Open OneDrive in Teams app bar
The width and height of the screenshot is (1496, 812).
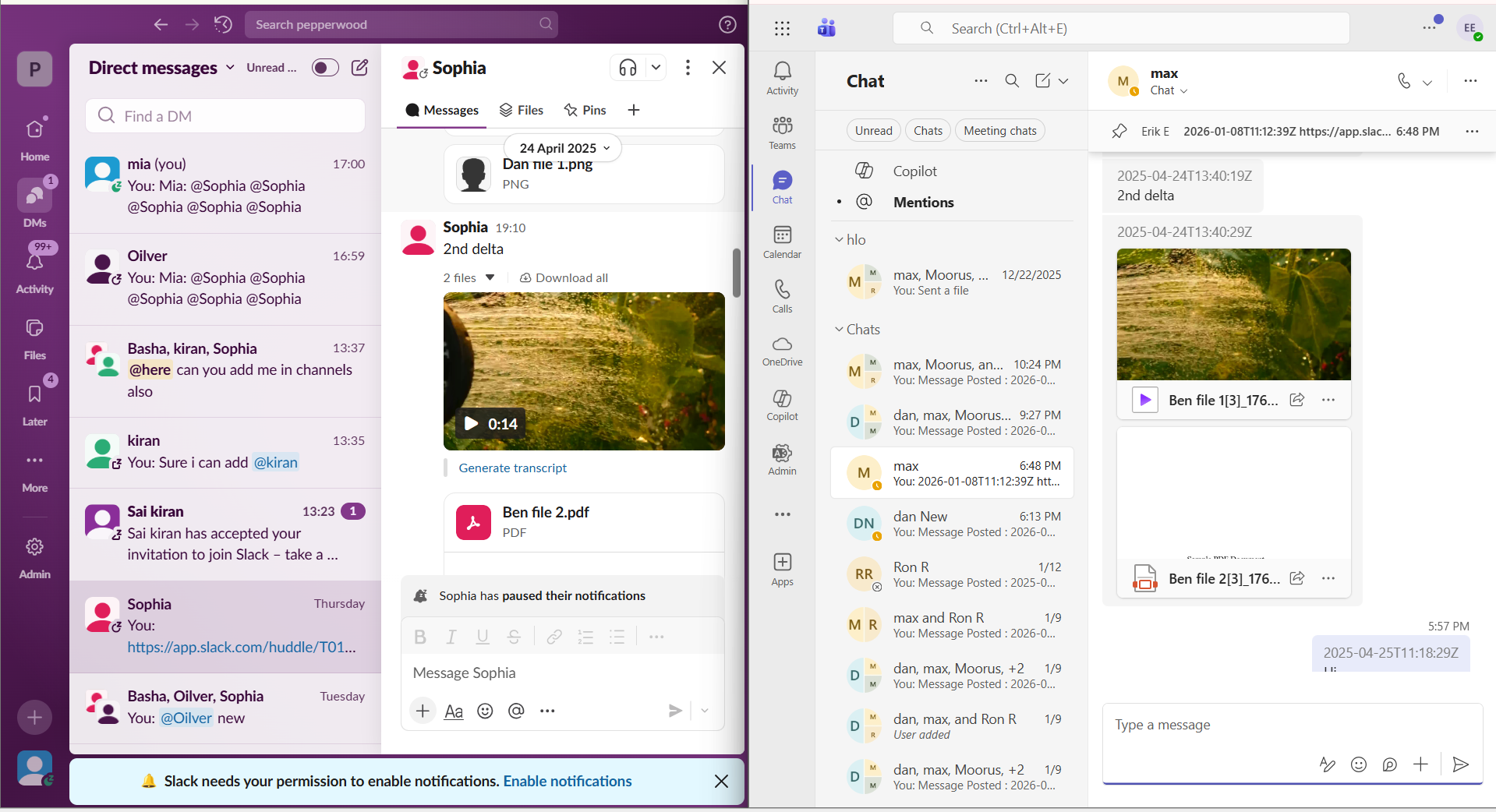782,351
